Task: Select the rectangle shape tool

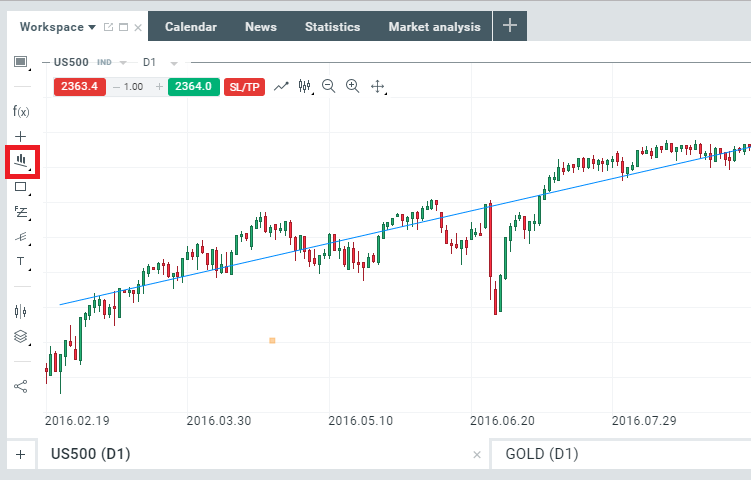Action: 21,186
